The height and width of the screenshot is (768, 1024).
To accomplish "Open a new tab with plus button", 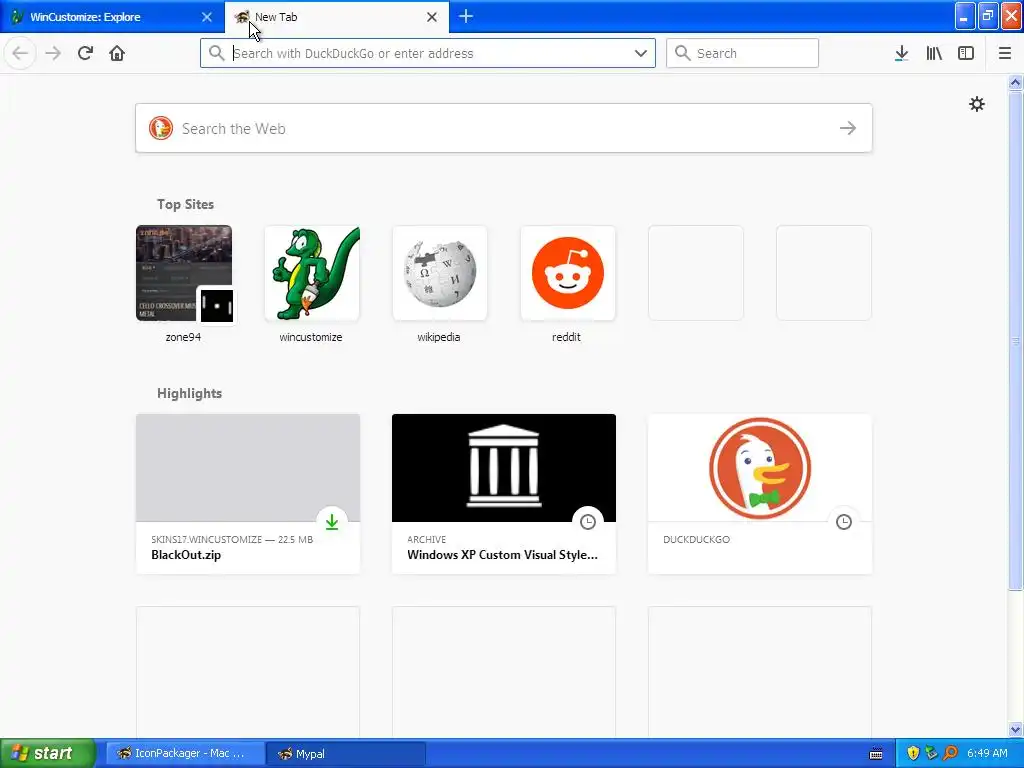I will pyautogui.click(x=466, y=16).
